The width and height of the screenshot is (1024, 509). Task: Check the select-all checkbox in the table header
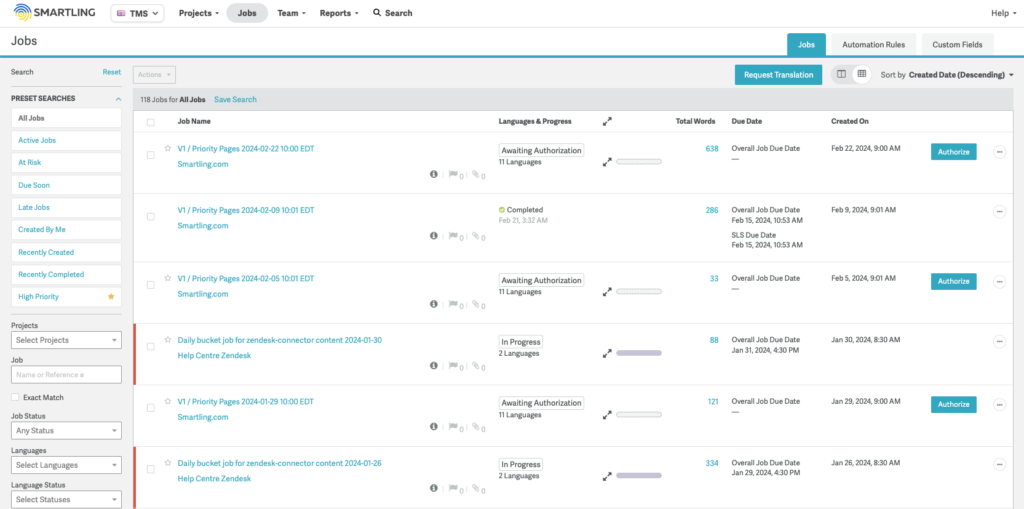pos(151,122)
